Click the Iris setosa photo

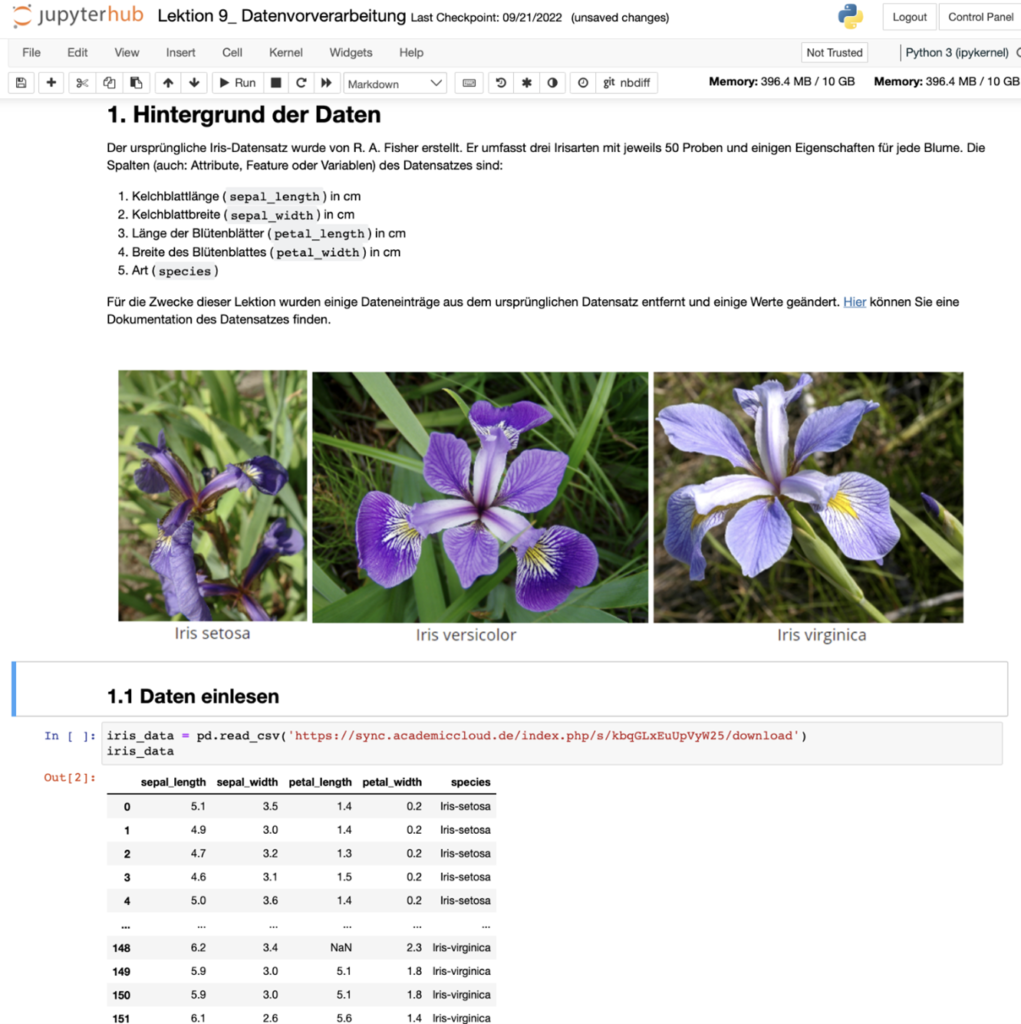tap(212, 496)
